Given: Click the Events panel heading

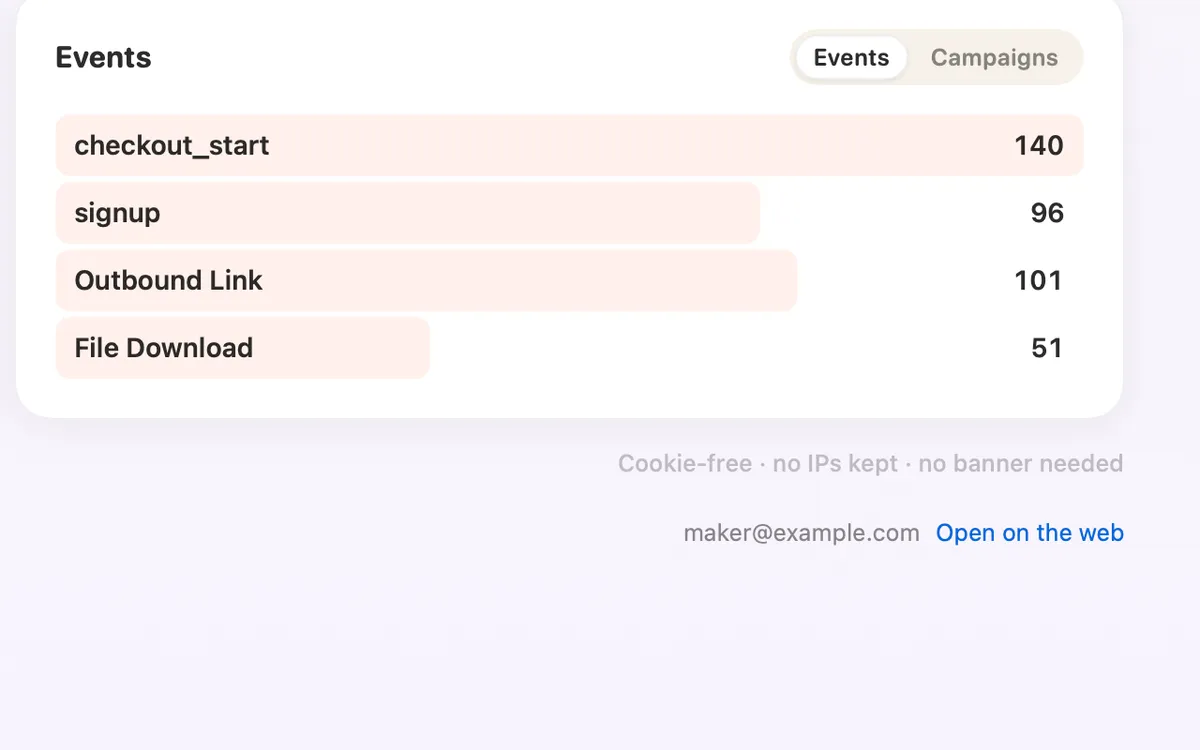Looking at the screenshot, I should [x=104, y=58].
